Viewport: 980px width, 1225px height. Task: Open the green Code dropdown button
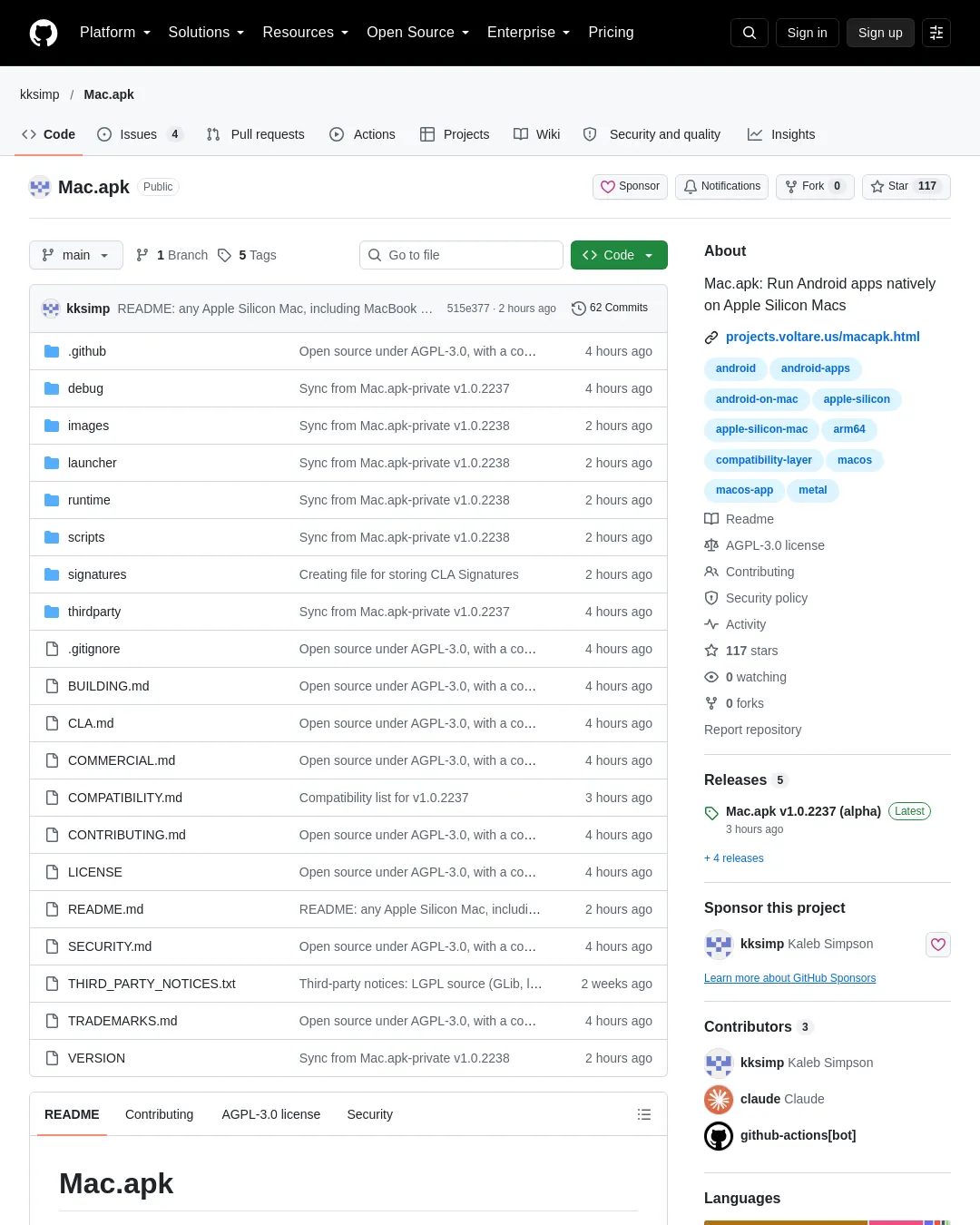tap(619, 255)
